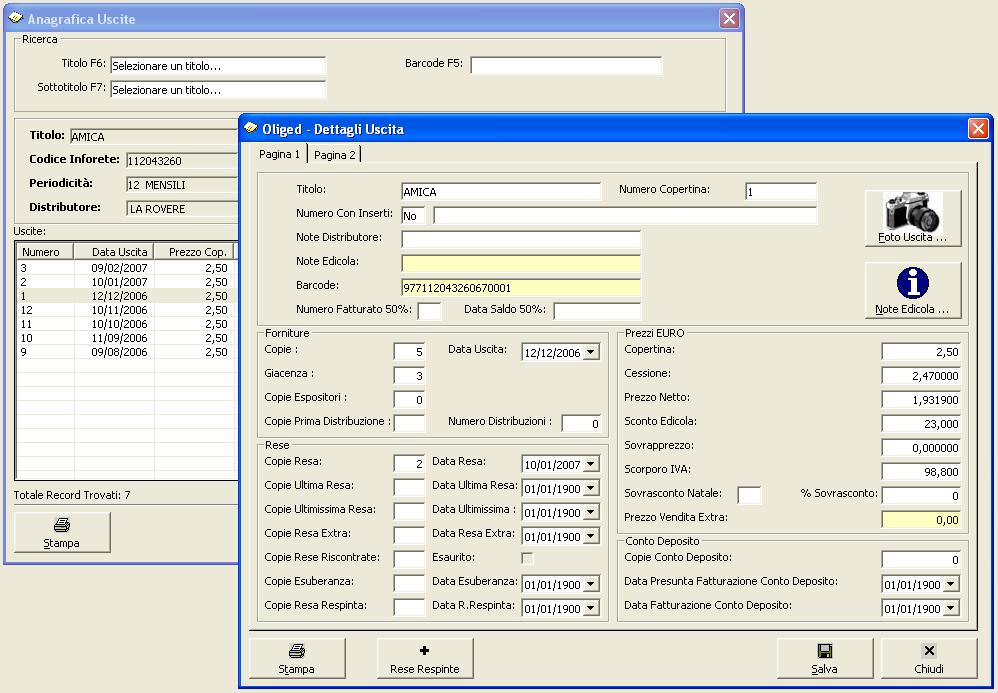Click Stampa printer button in Anagrafica Uscite window

(x=62, y=532)
